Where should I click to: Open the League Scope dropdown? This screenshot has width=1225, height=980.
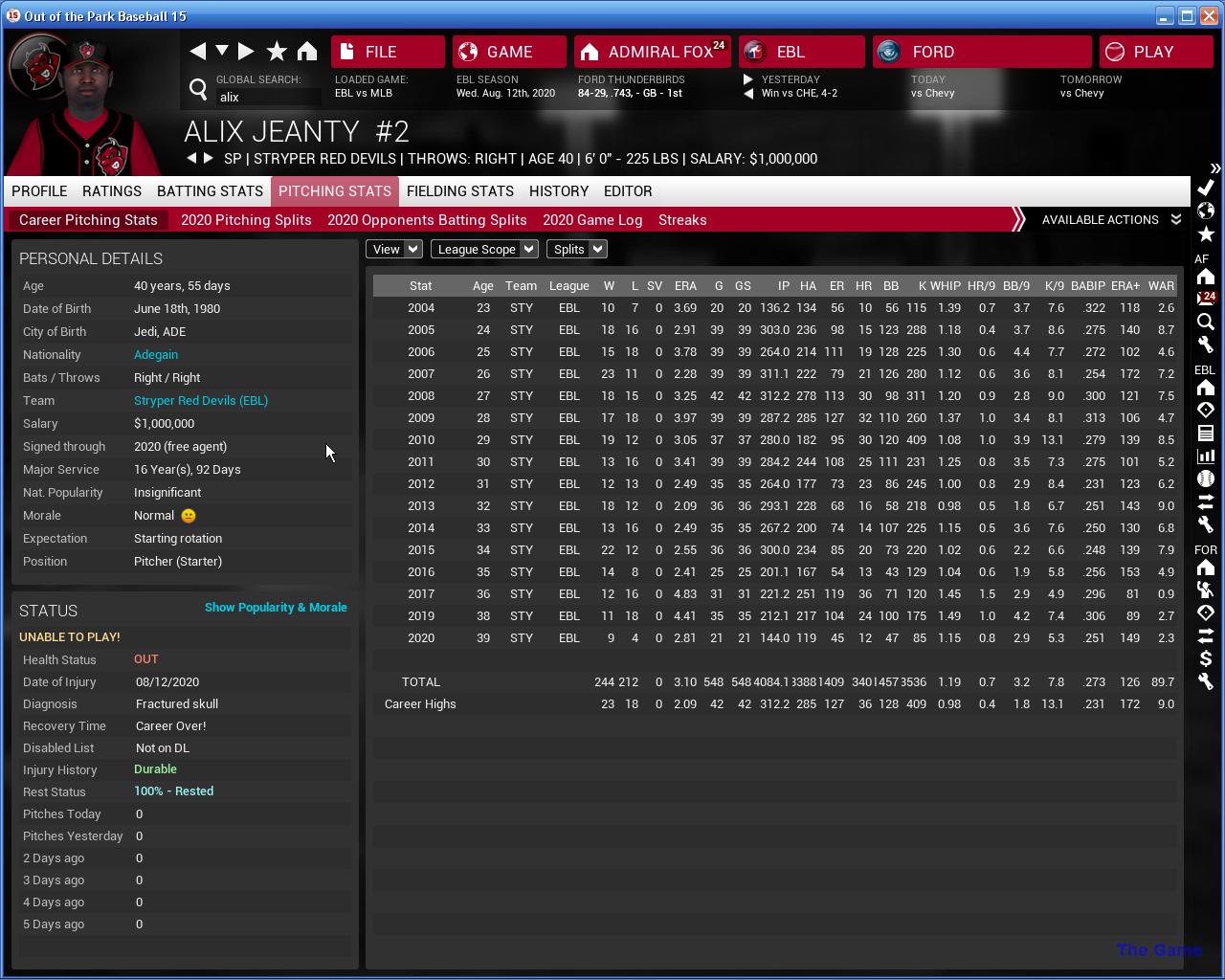(x=483, y=249)
